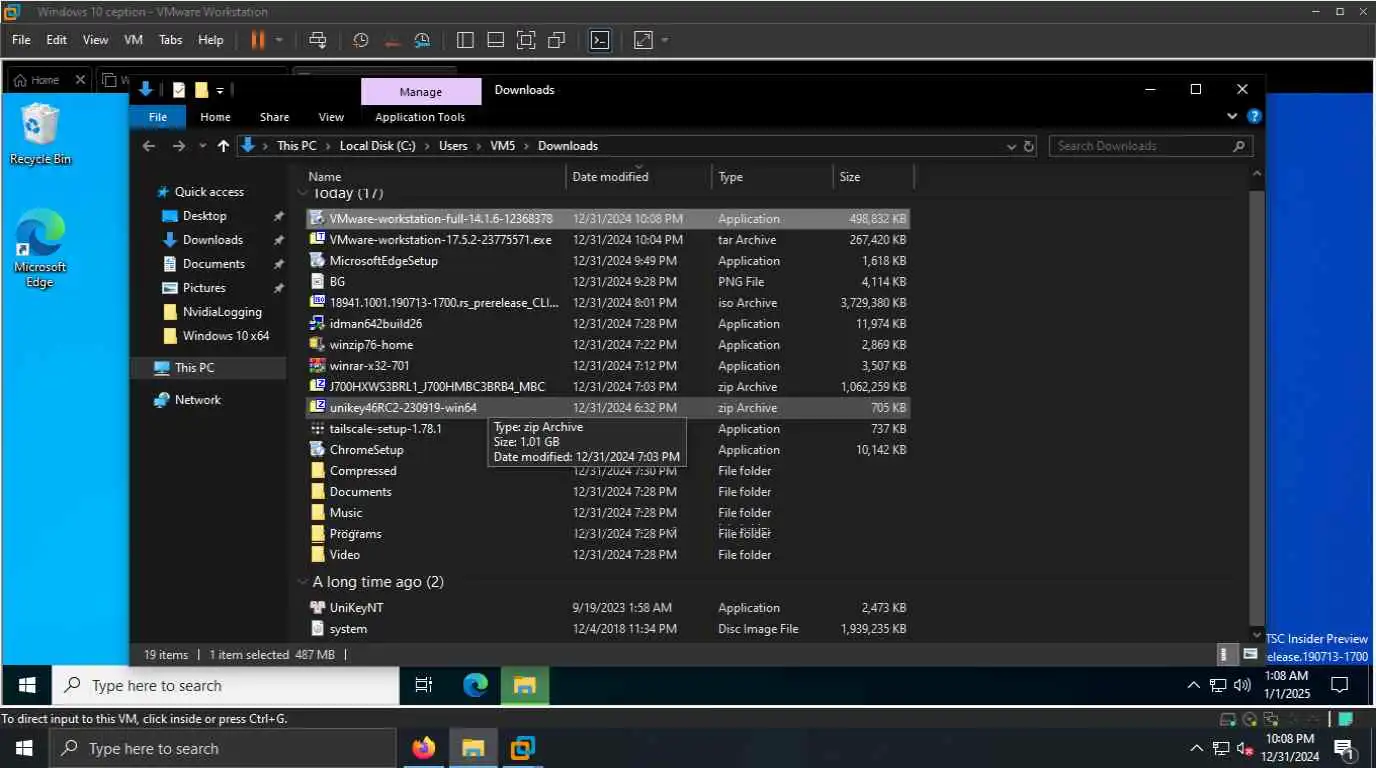Expand the ribbon with the chevron

(1233, 117)
